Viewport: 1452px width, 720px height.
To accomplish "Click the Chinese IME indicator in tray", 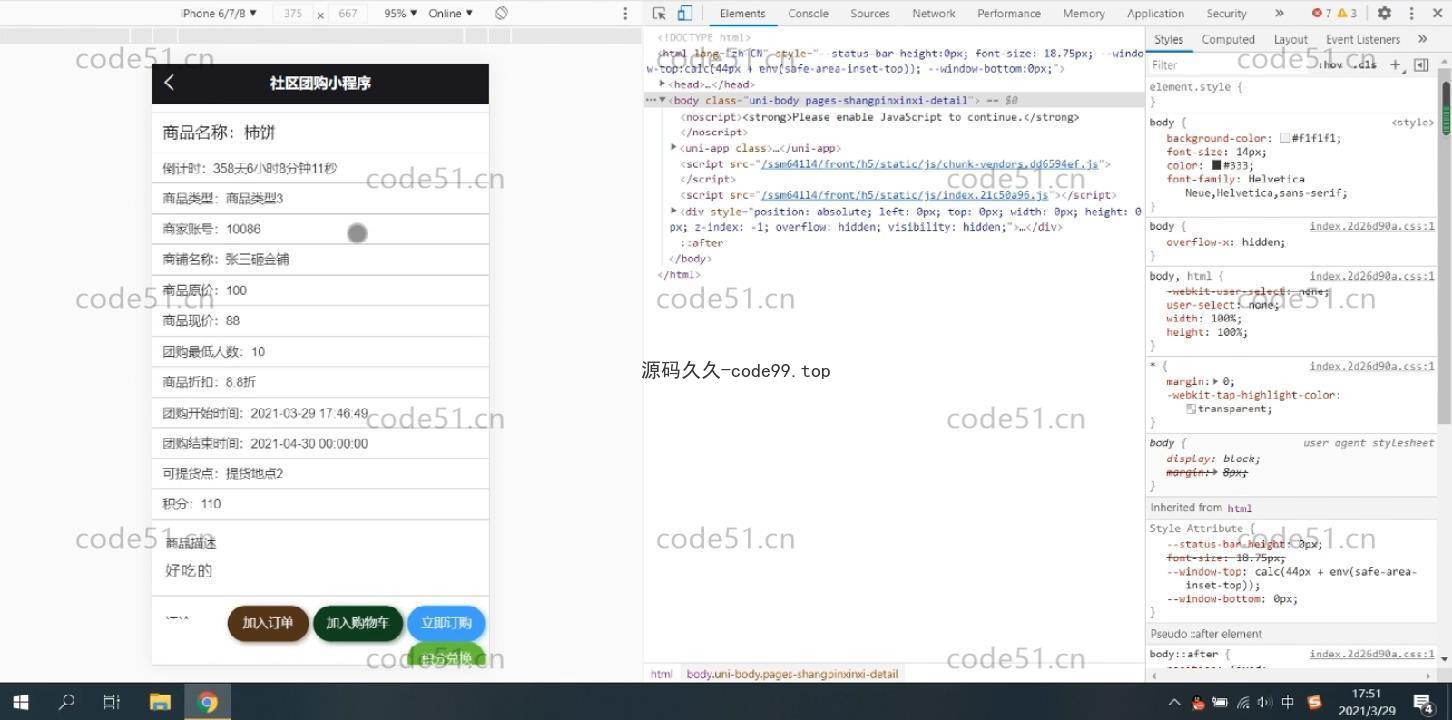I will click(1288, 702).
